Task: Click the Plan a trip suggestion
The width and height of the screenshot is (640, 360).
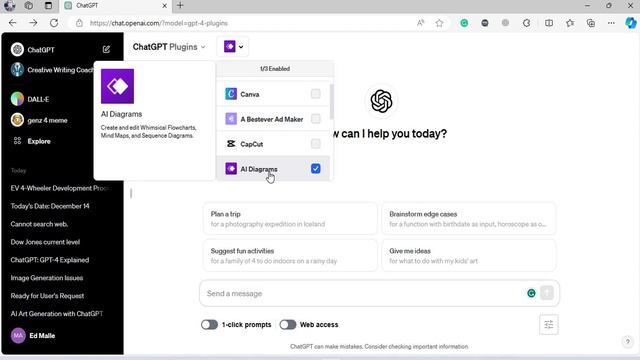Action: [x=290, y=219]
